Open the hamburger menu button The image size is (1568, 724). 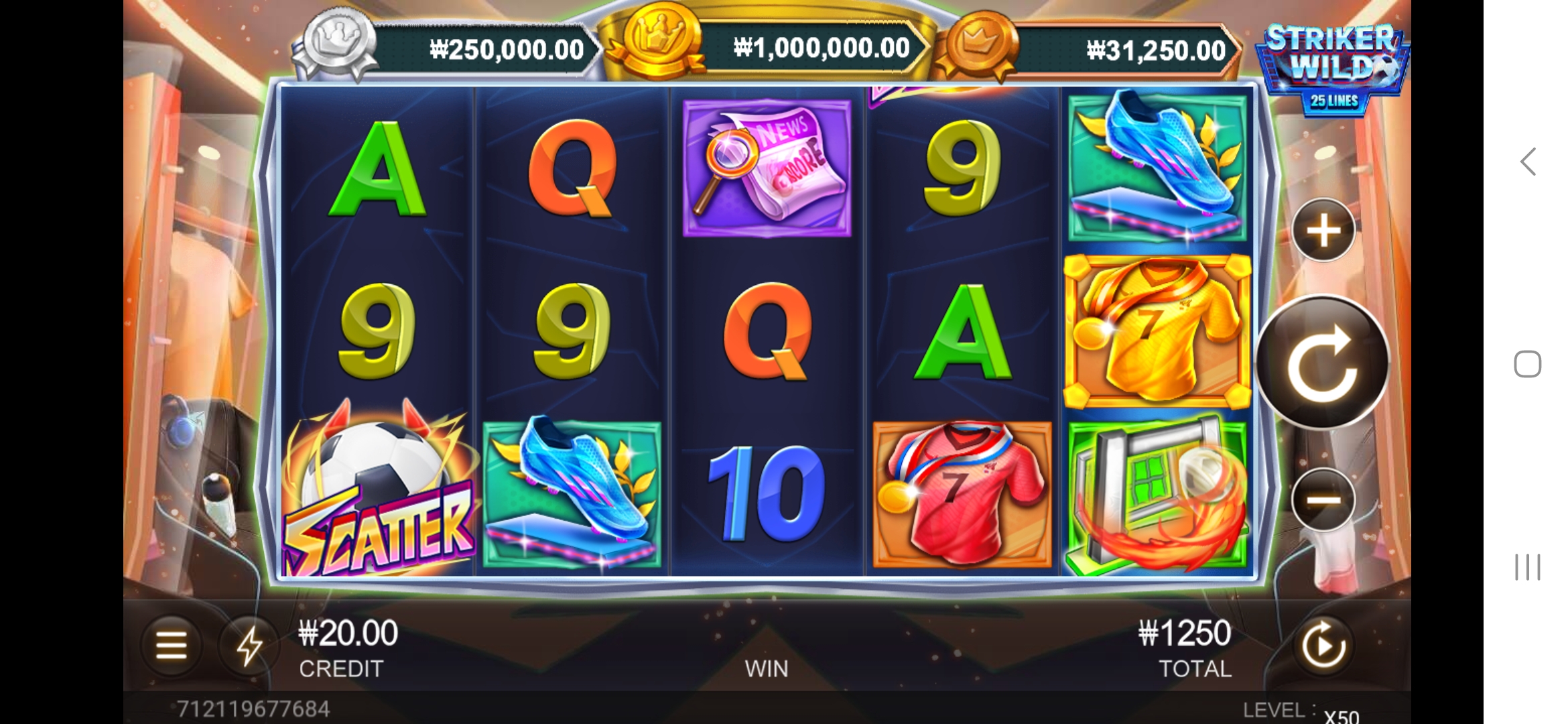pyautogui.click(x=171, y=646)
